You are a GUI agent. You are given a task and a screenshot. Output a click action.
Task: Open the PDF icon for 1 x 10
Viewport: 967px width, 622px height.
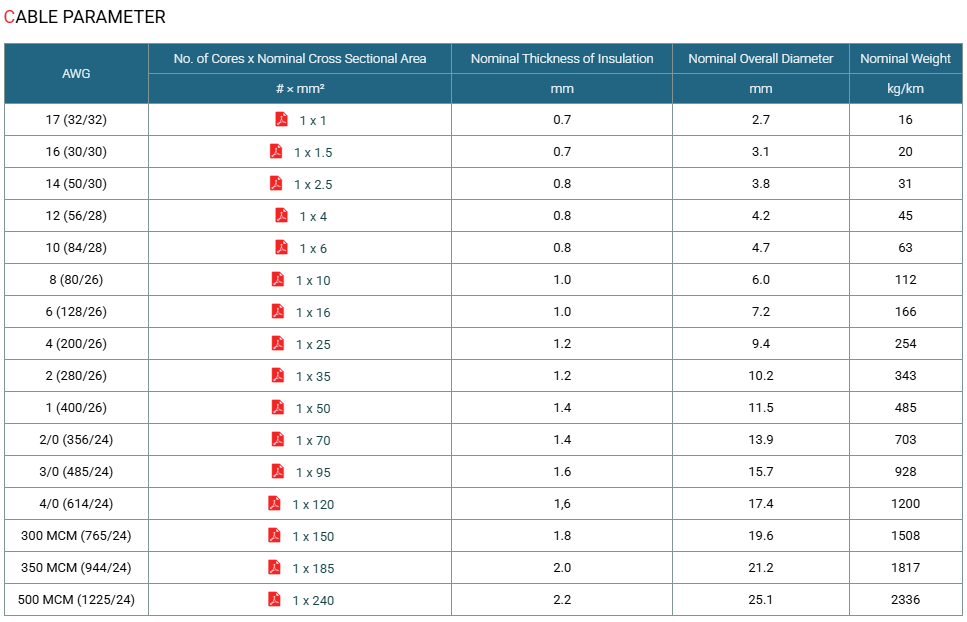point(278,279)
